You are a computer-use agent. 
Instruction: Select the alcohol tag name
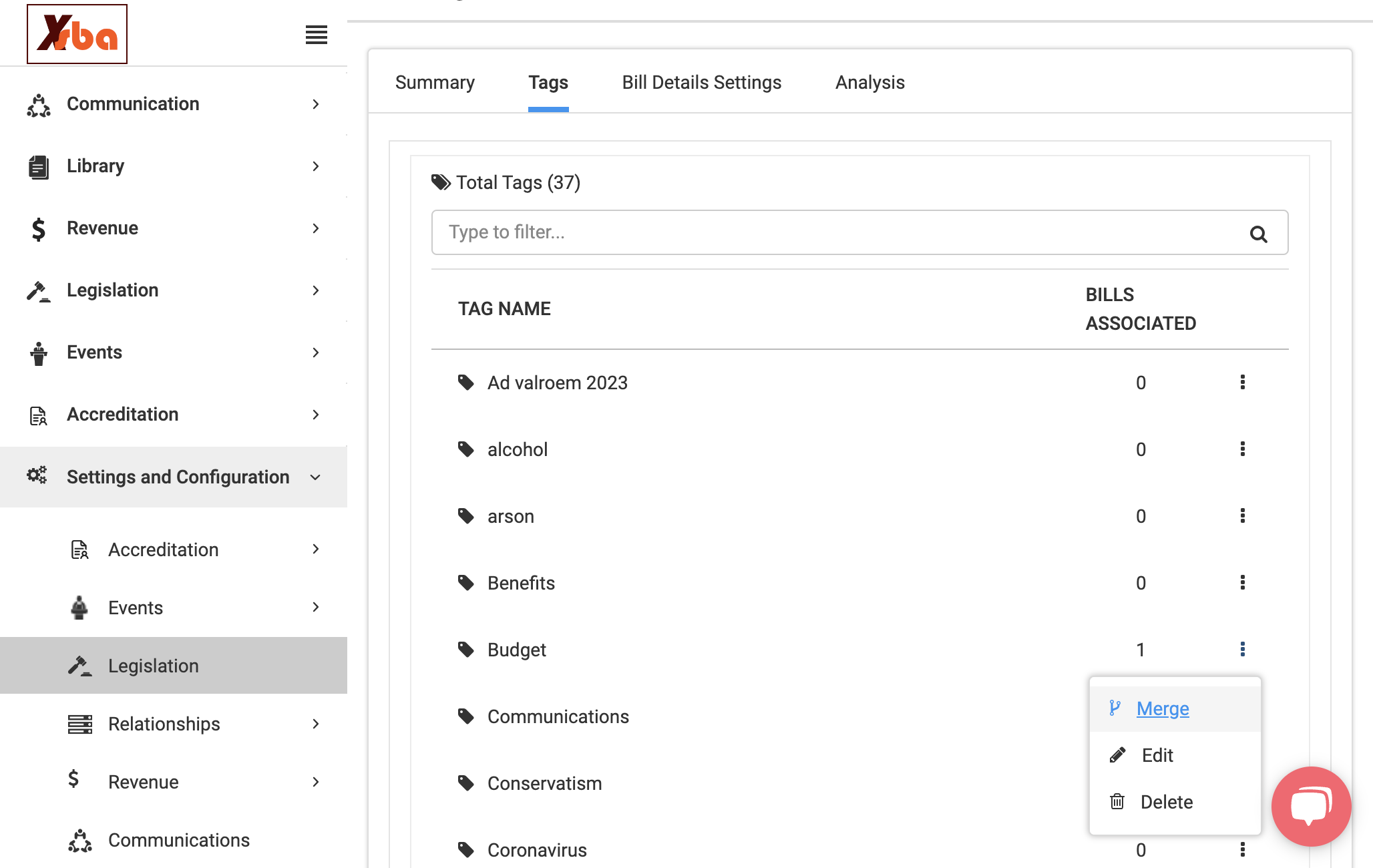coord(518,449)
